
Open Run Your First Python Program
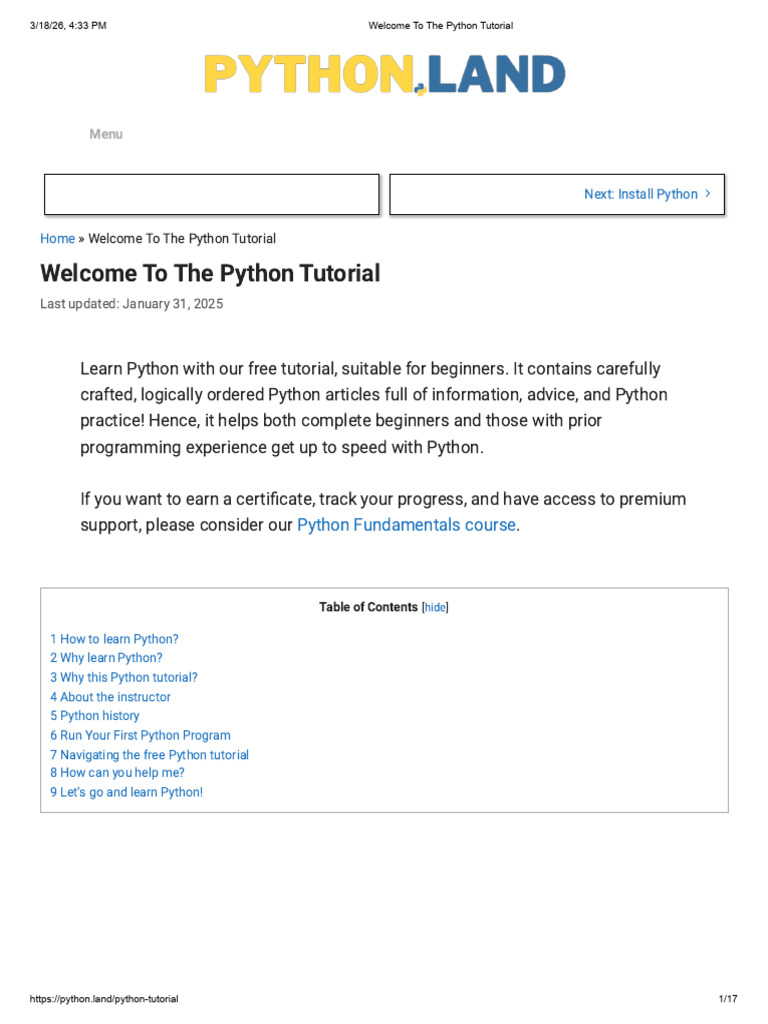click(140, 735)
